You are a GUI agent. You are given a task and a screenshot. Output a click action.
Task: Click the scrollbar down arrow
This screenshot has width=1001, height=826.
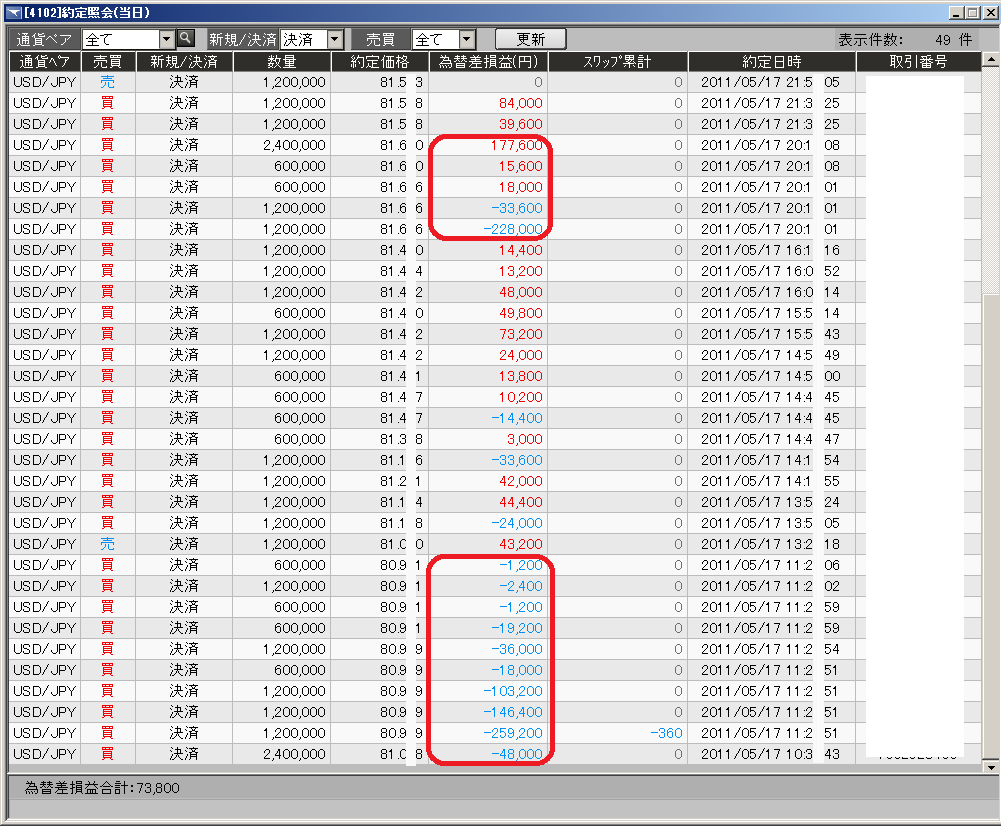click(x=991, y=766)
